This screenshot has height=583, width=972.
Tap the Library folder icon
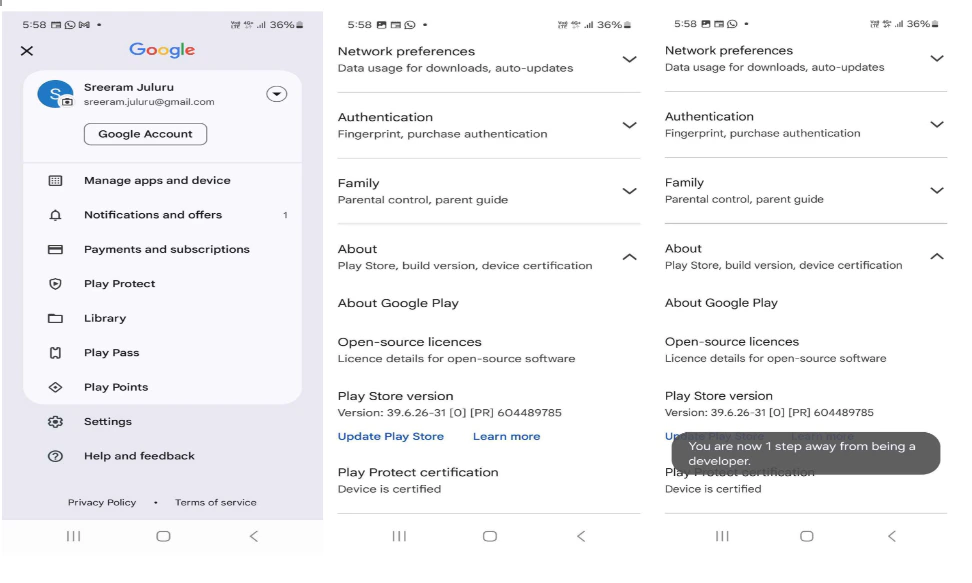coord(55,318)
